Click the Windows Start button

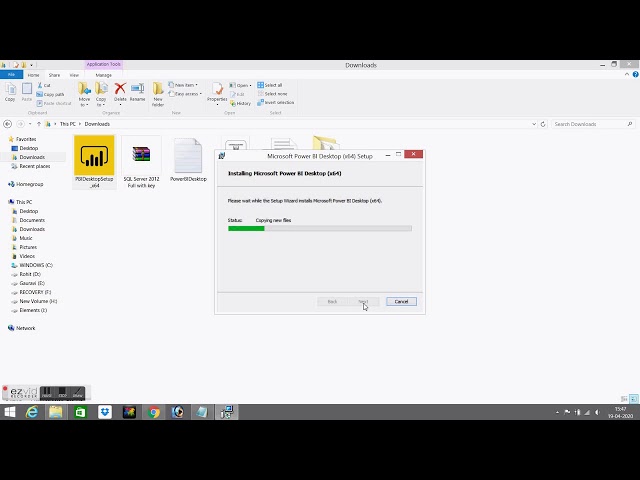pyautogui.click(x=10, y=412)
